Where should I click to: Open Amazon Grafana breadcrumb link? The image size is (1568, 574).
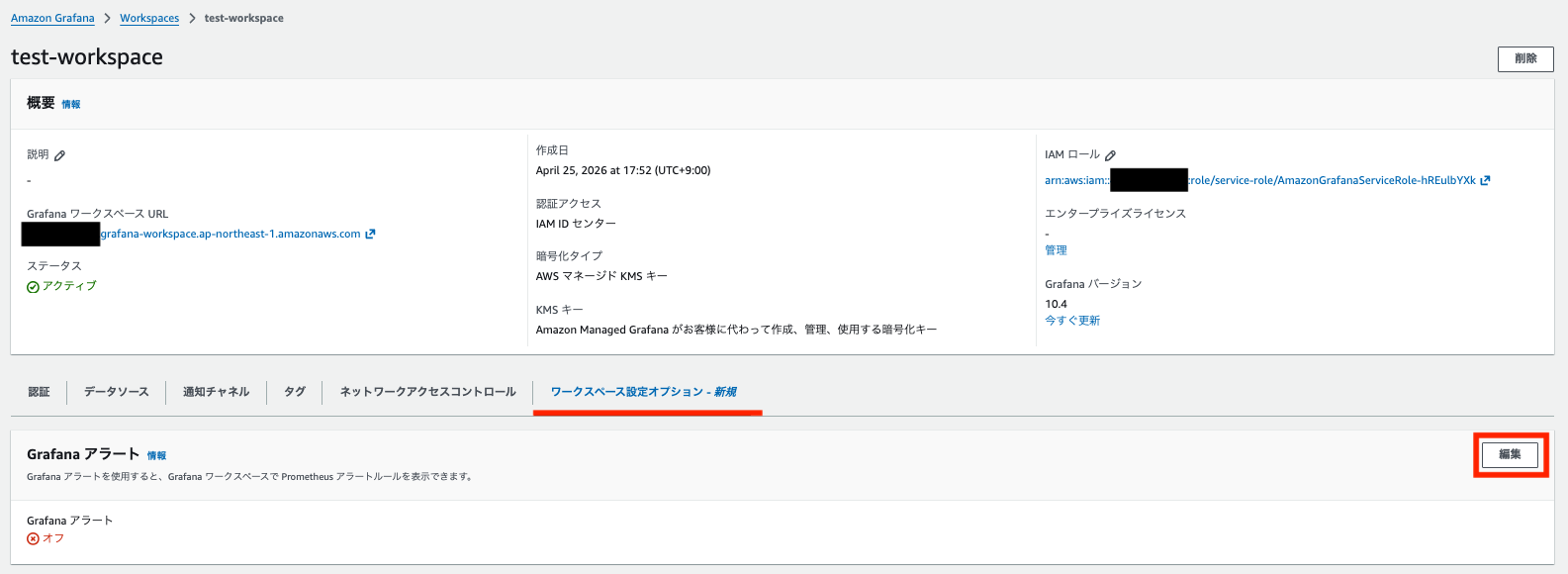(52, 18)
